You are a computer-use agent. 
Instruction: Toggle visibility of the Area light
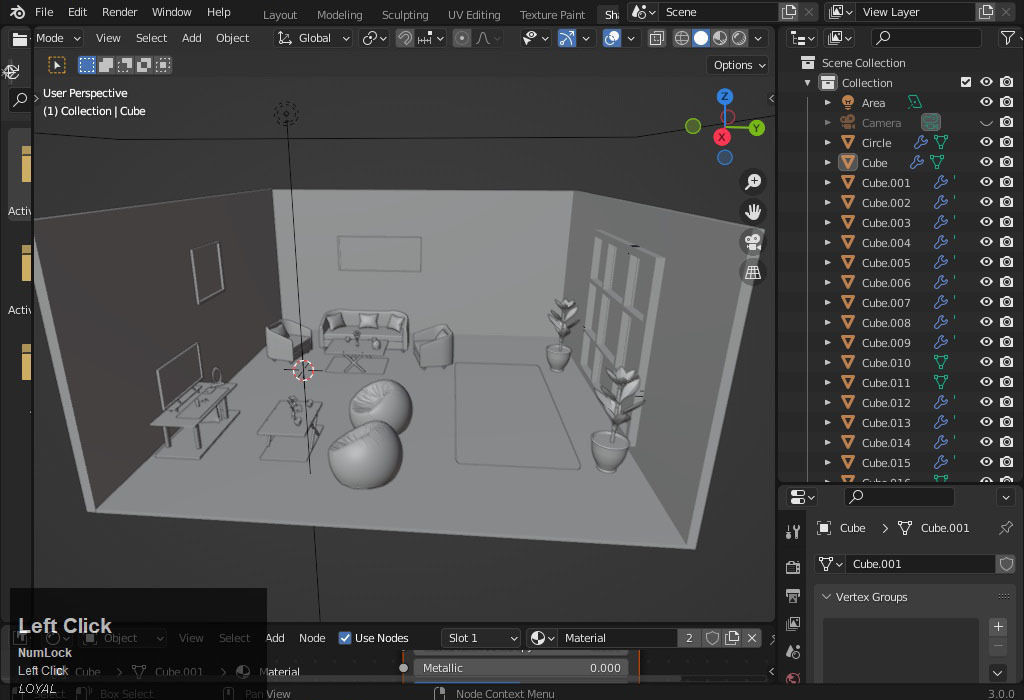point(984,101)
